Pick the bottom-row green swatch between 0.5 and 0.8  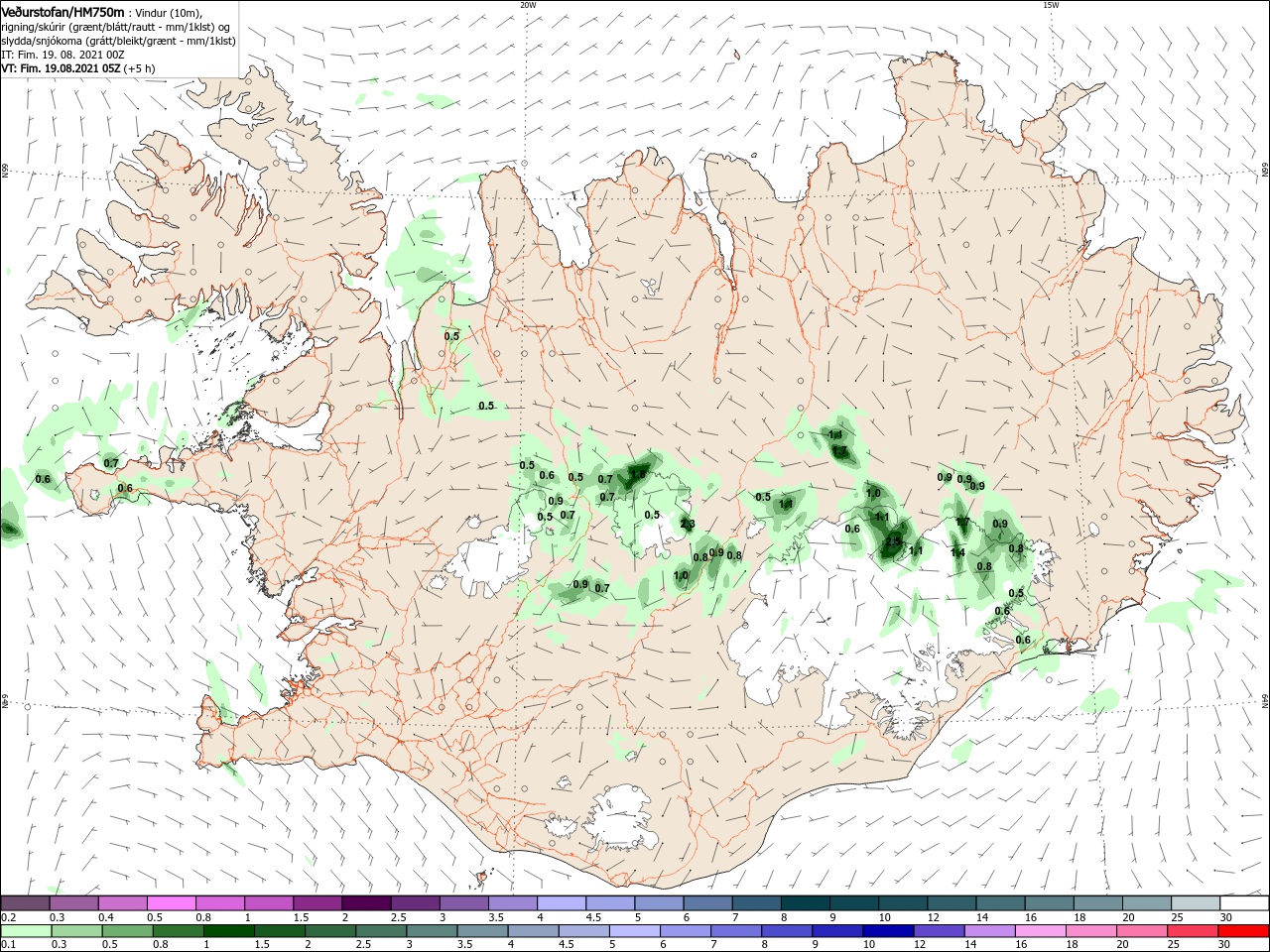point(127,931)
